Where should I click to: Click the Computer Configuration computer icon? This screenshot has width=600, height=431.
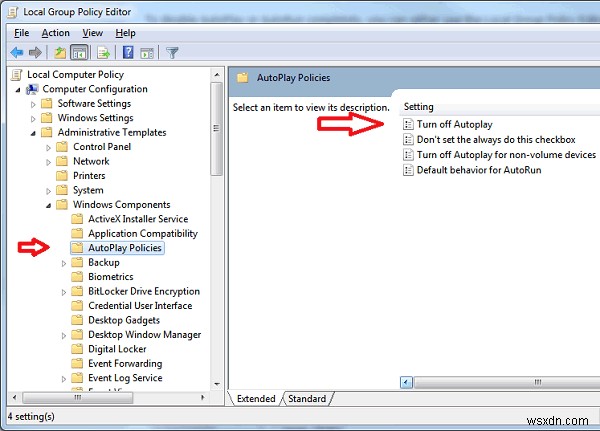click(x=32, y=89)
